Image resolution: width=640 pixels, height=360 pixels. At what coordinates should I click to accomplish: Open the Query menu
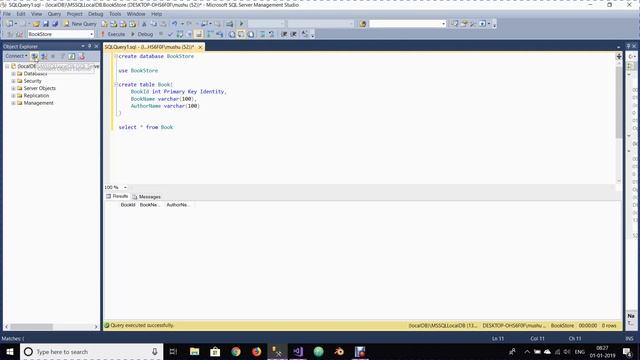click(x=54, y=14)
